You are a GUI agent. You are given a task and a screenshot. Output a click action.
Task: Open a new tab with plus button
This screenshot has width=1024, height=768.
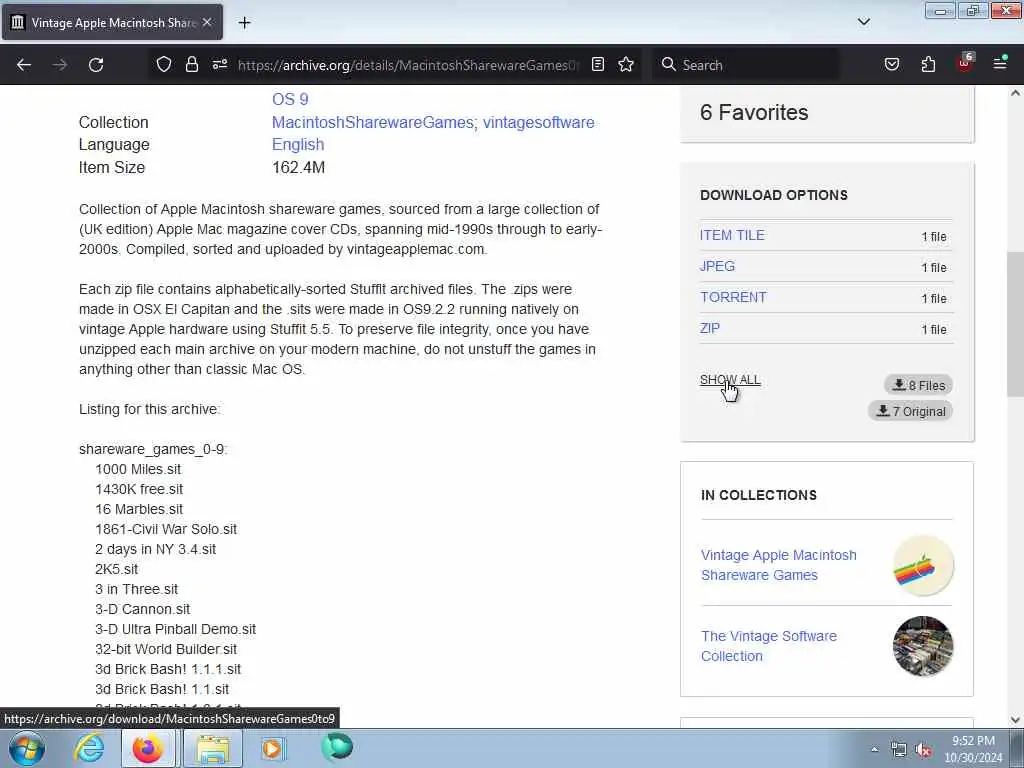pos(244,23)
